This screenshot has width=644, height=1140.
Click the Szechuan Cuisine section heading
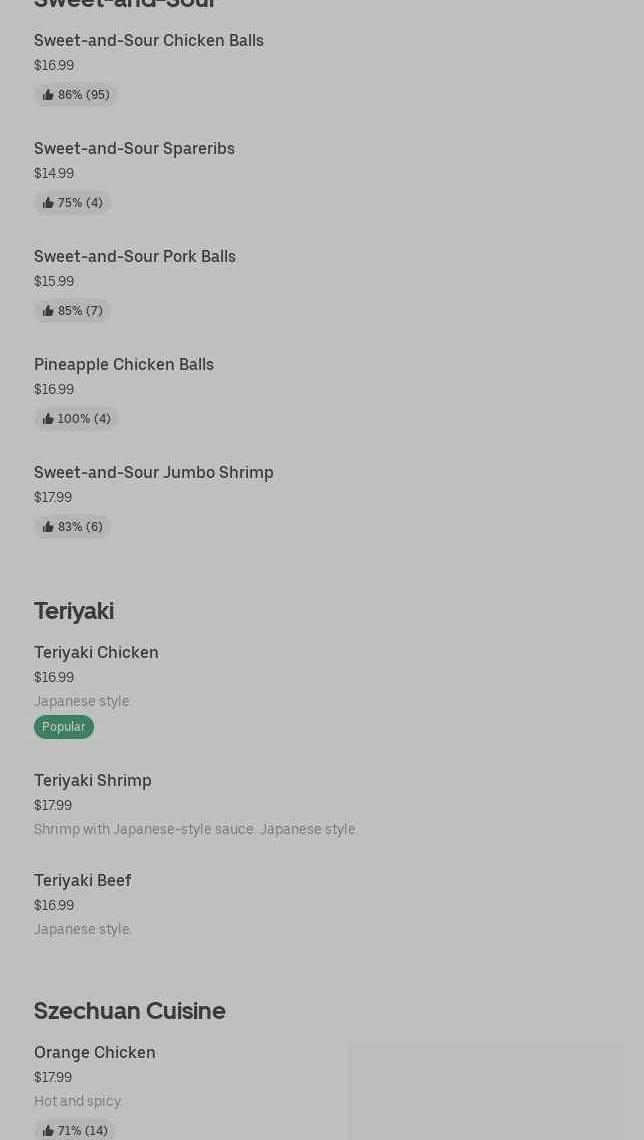(129, 1011)
